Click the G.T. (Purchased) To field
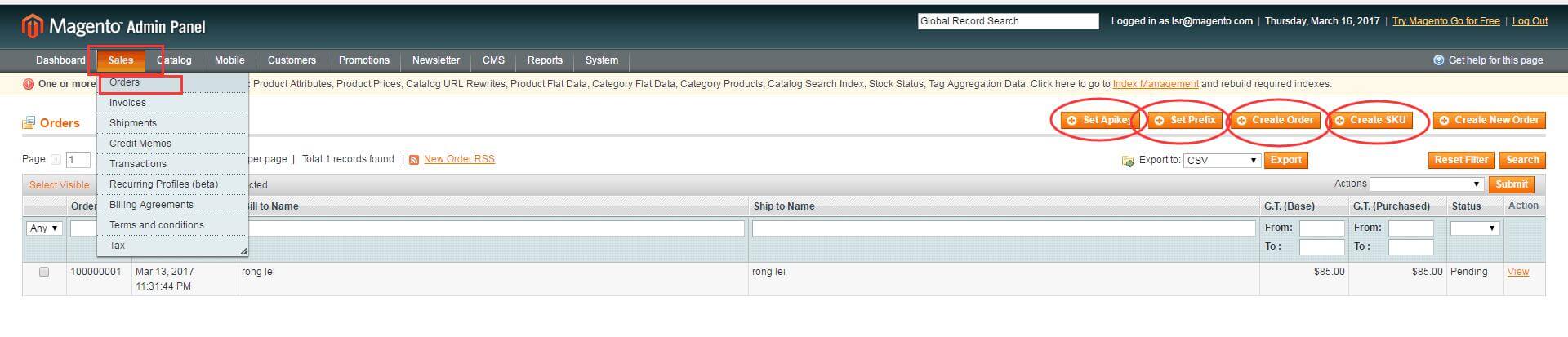Viewport: 1568px width, 337px height. [1411, 246]
